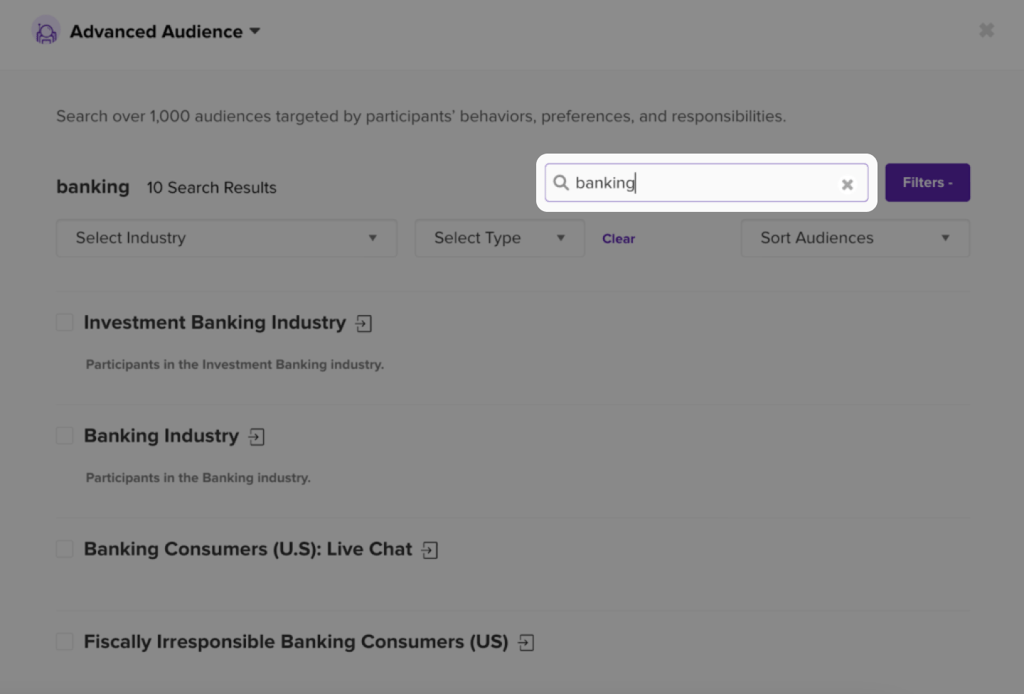The width and height of the screenshot is (1024, 694).
Task: Open details icon beside Banking Industry
Action: click(257, 437)
